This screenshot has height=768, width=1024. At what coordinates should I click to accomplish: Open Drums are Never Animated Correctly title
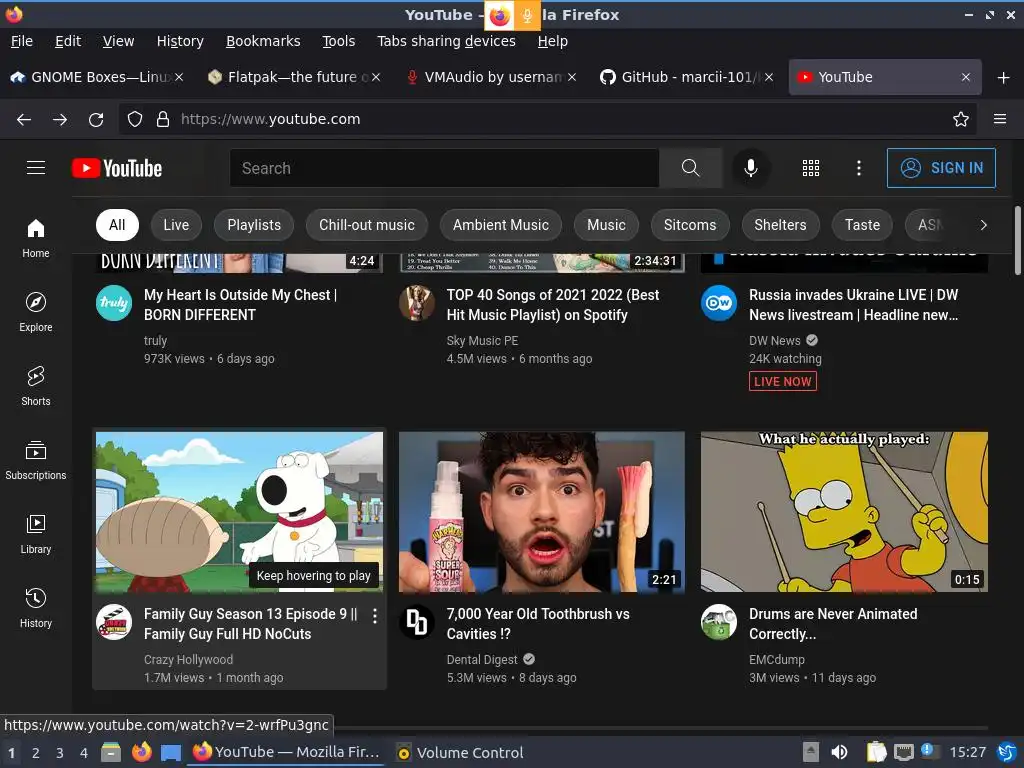point(833,624)
